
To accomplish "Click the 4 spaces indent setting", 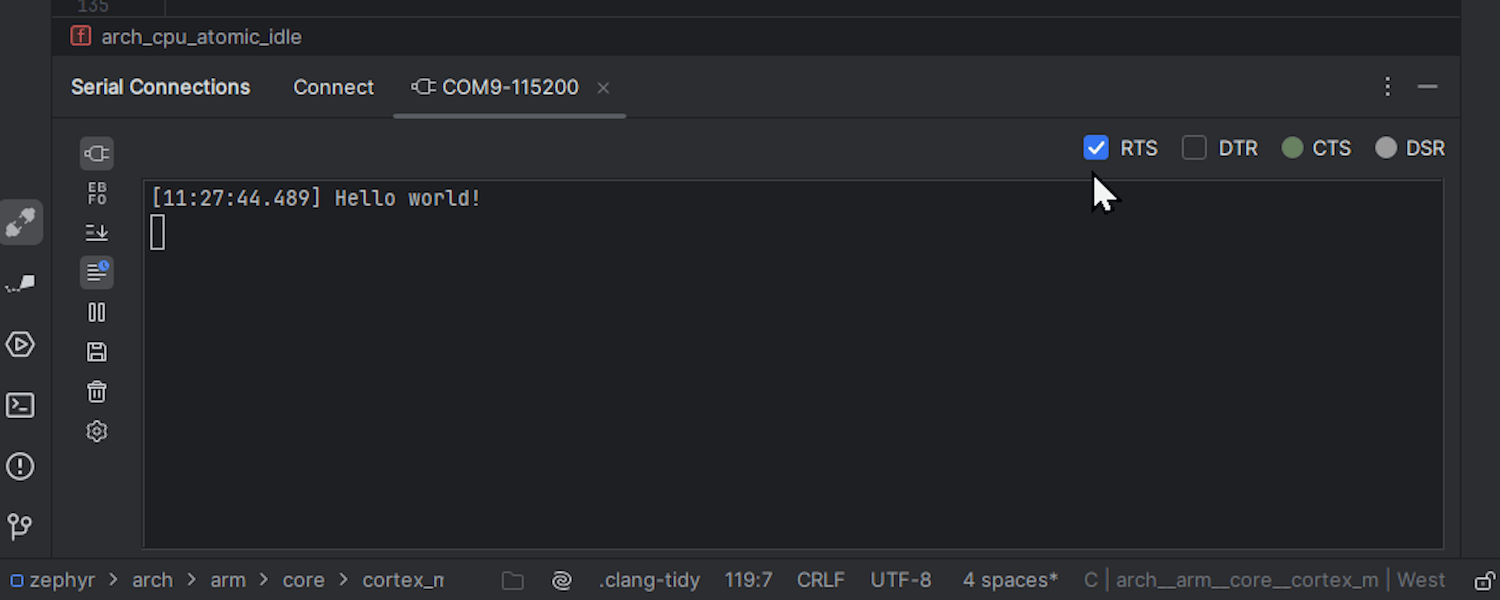I will click(x=1010, y=580).
